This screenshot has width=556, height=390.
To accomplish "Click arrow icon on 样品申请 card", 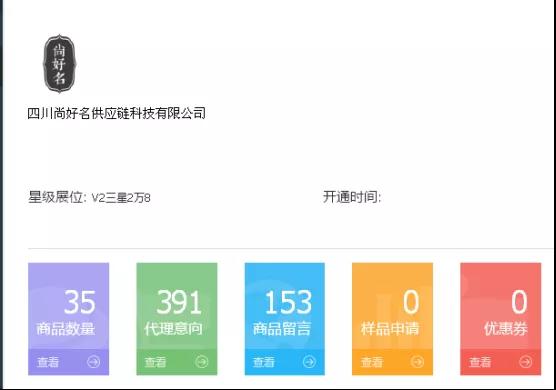I will coord(417,362).
